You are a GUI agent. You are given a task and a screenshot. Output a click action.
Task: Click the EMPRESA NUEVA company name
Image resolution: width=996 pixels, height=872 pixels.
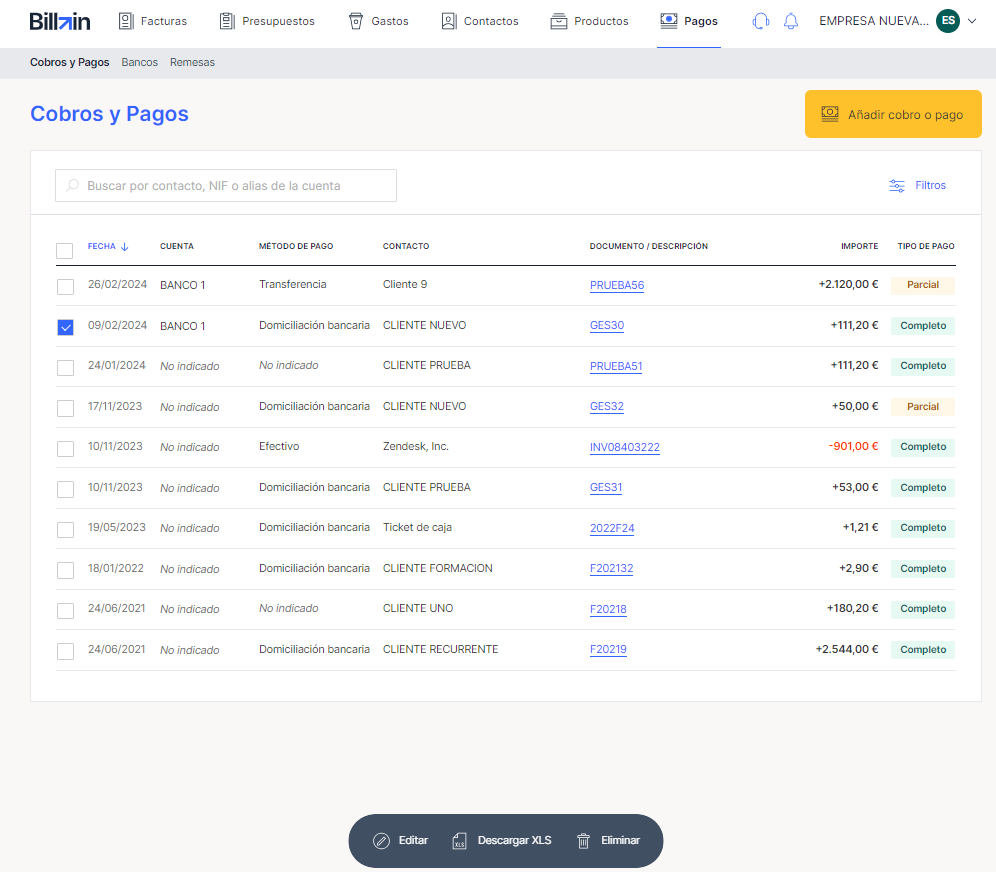point(873,21)
